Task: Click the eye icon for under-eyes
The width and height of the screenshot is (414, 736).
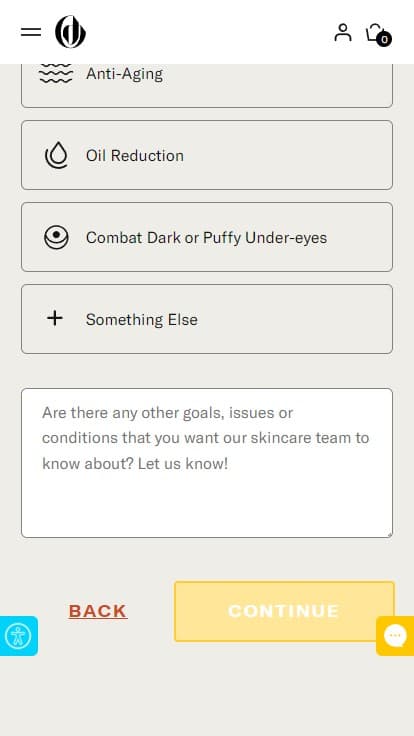Action: pyautogui.click(x=56, y=237)
